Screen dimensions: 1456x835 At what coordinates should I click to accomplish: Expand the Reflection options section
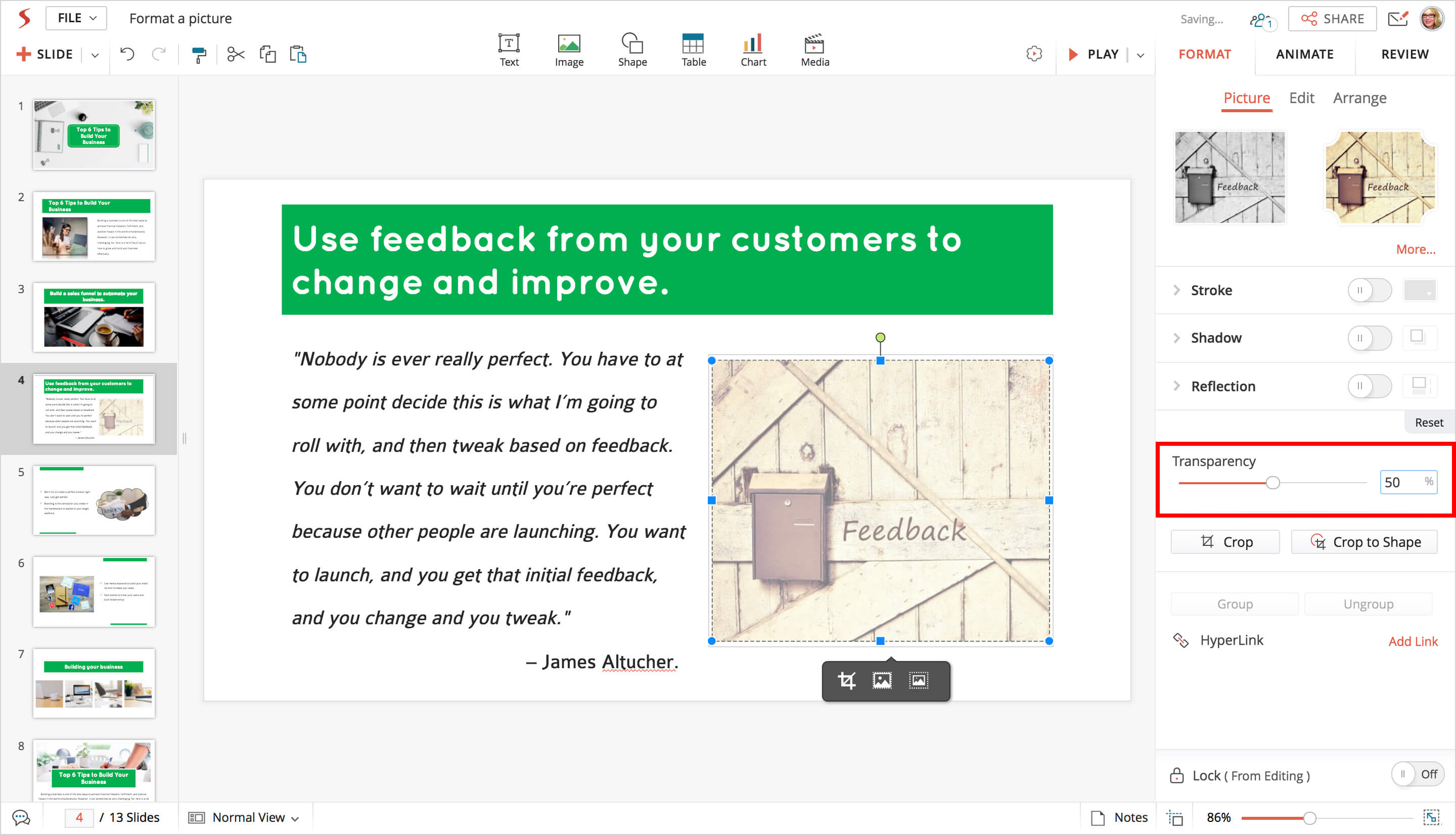click(1177, 386)
